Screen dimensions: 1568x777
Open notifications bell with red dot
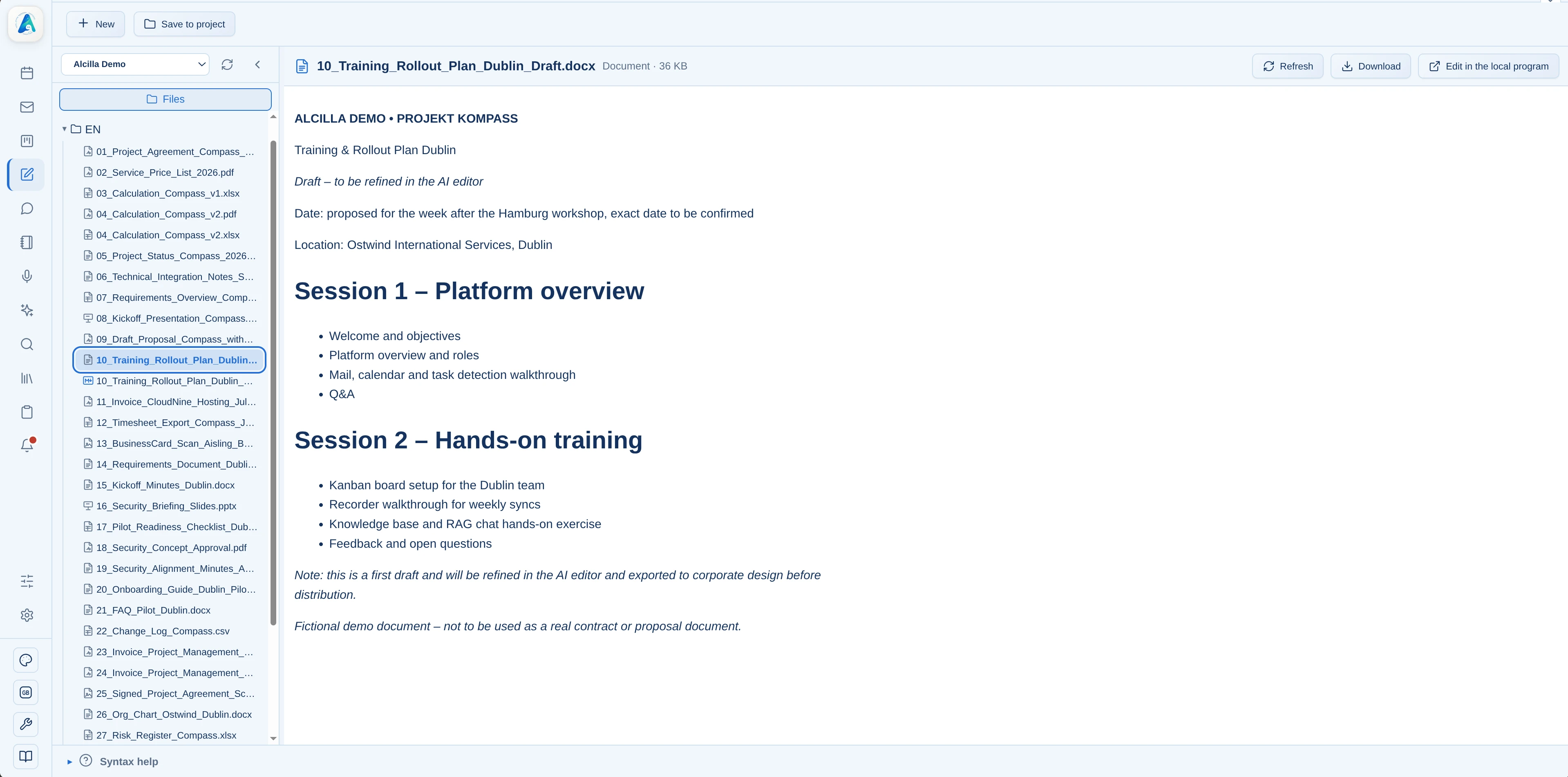point(27,446)
